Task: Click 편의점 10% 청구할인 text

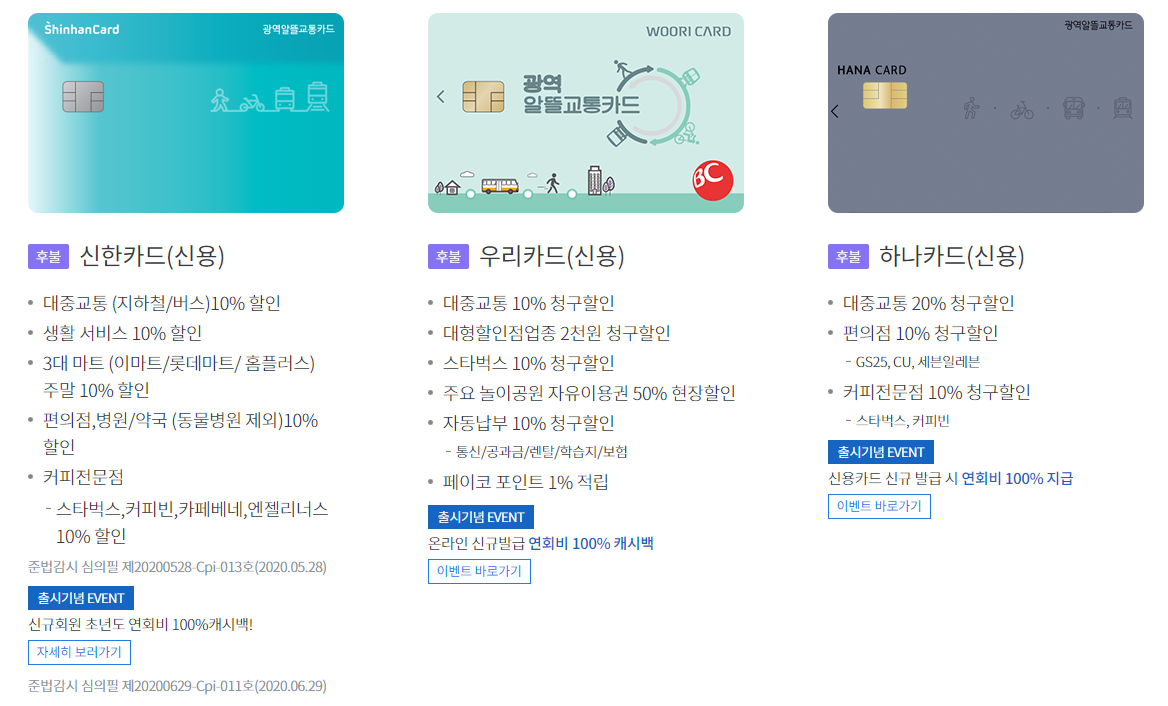Action: tap(920, 333)
